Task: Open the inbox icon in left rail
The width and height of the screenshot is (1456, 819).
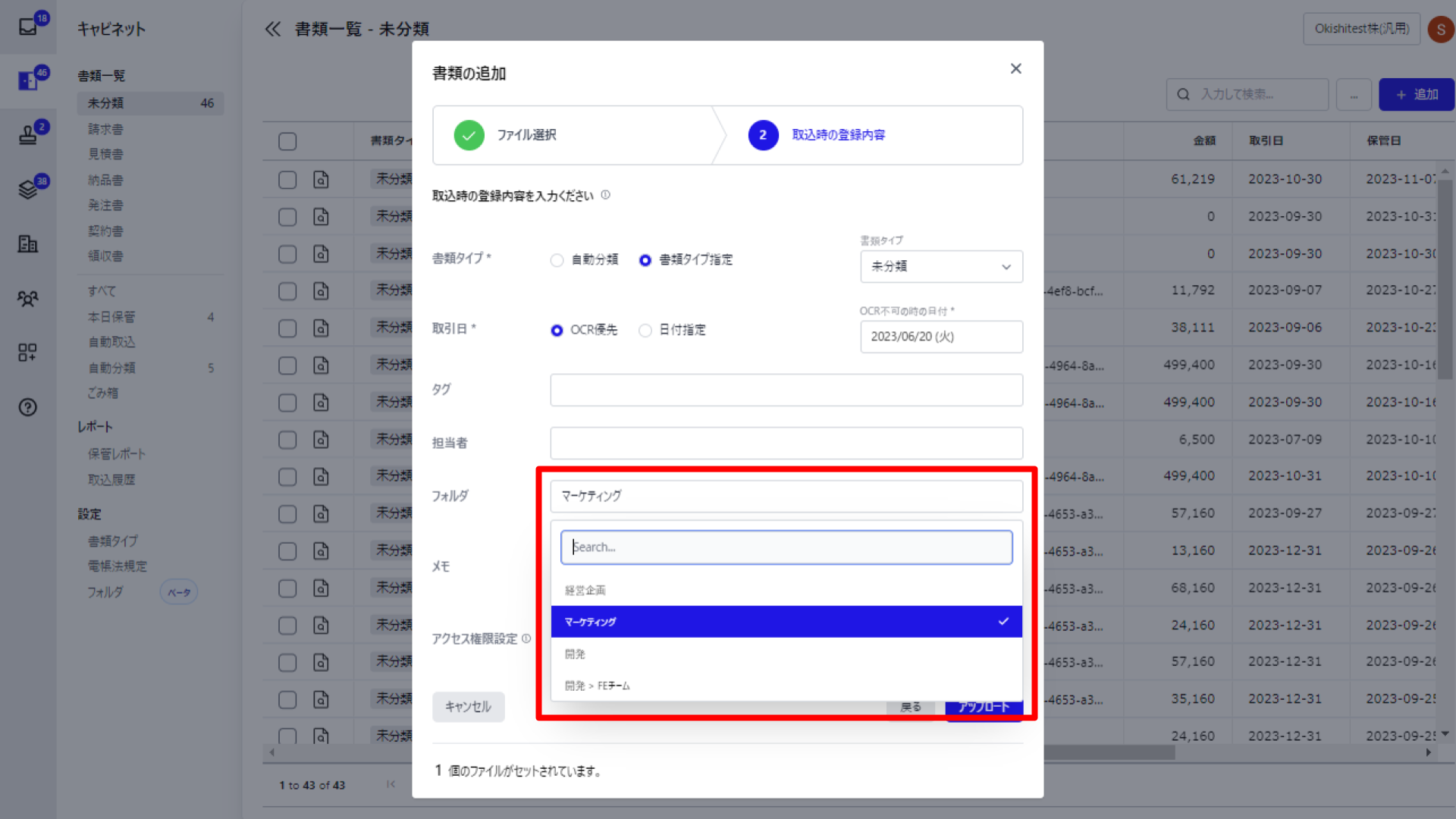Action: pyautogui.click(x=28, y=27)
